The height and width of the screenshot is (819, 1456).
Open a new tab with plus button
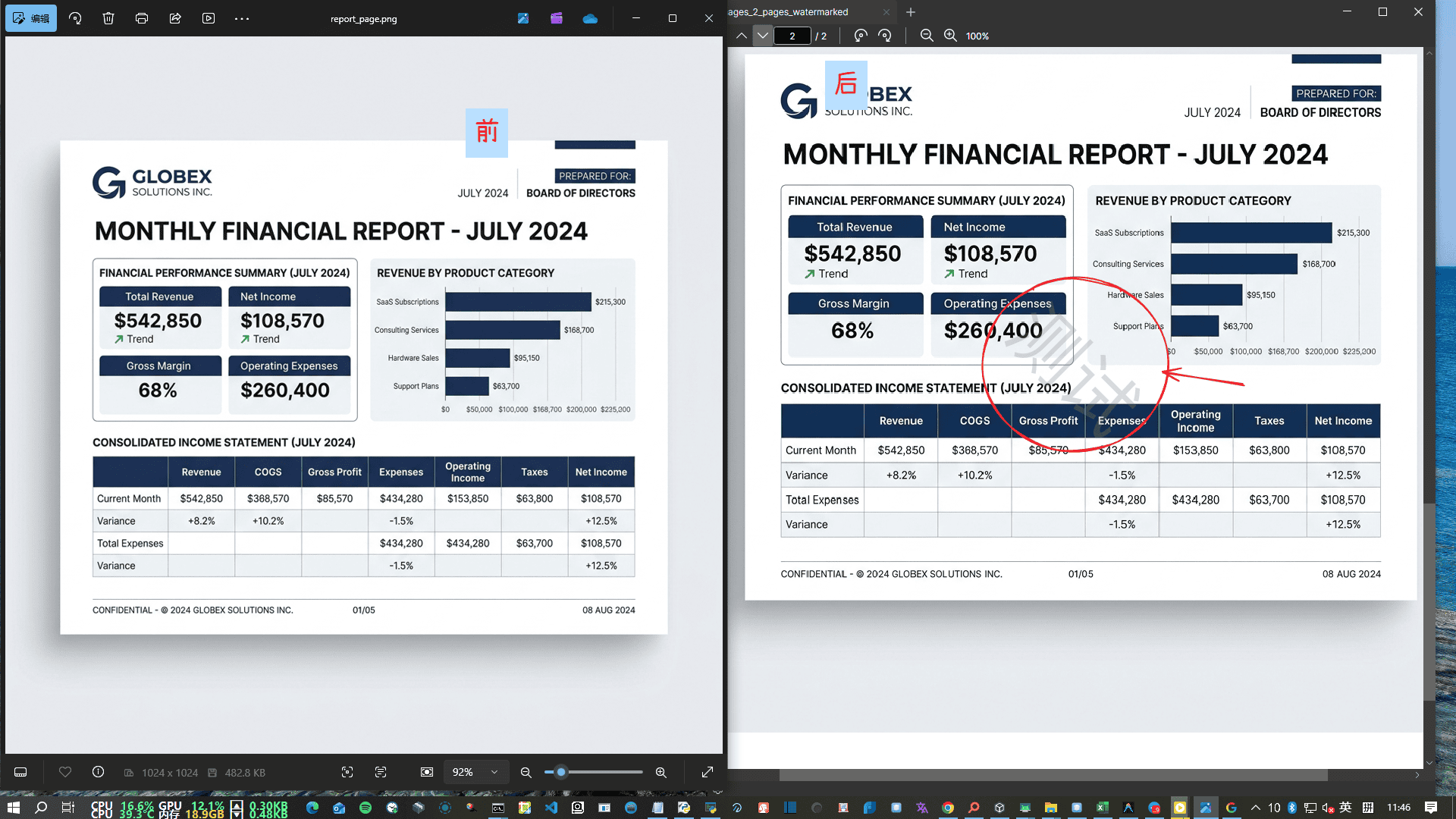click(x=911, y=12)
